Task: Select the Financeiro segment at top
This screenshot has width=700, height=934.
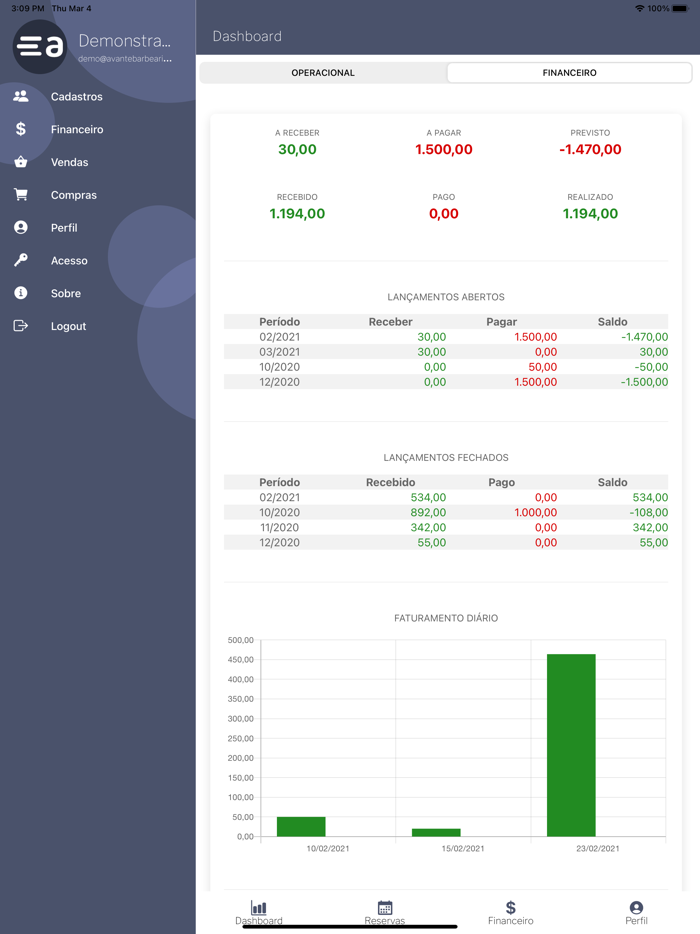Action: (569, 73)
